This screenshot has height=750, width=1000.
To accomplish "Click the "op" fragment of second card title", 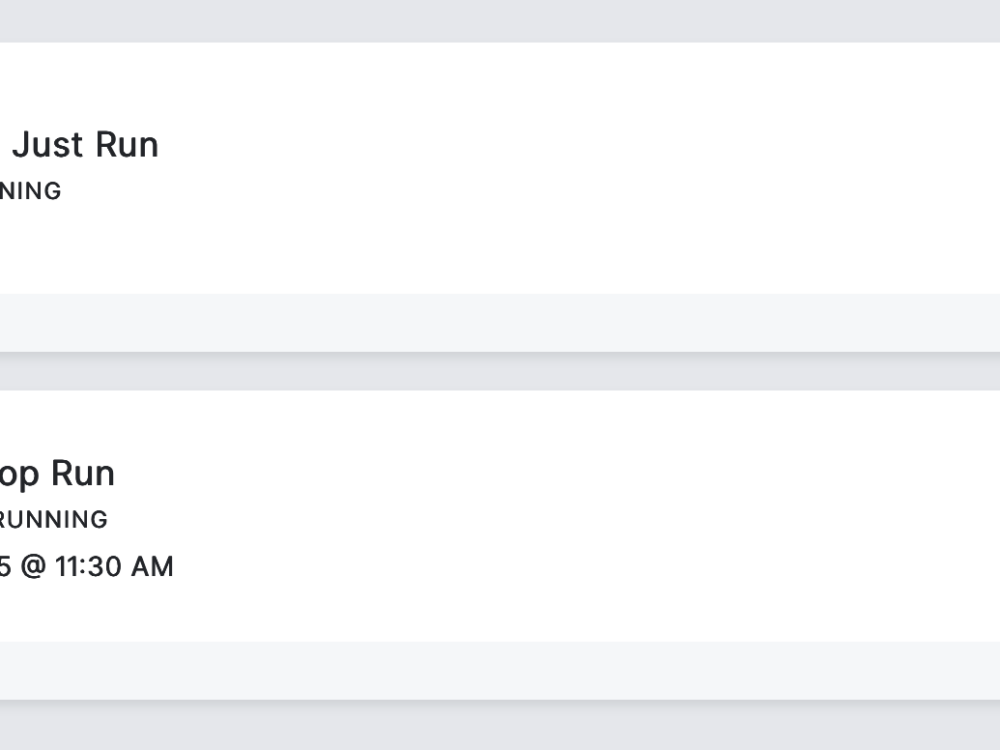I will [x=20, y=475].
